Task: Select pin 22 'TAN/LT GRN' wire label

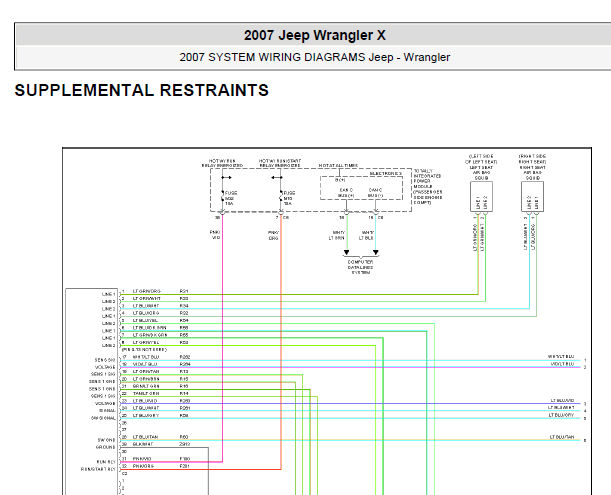Action: (146, 394)
